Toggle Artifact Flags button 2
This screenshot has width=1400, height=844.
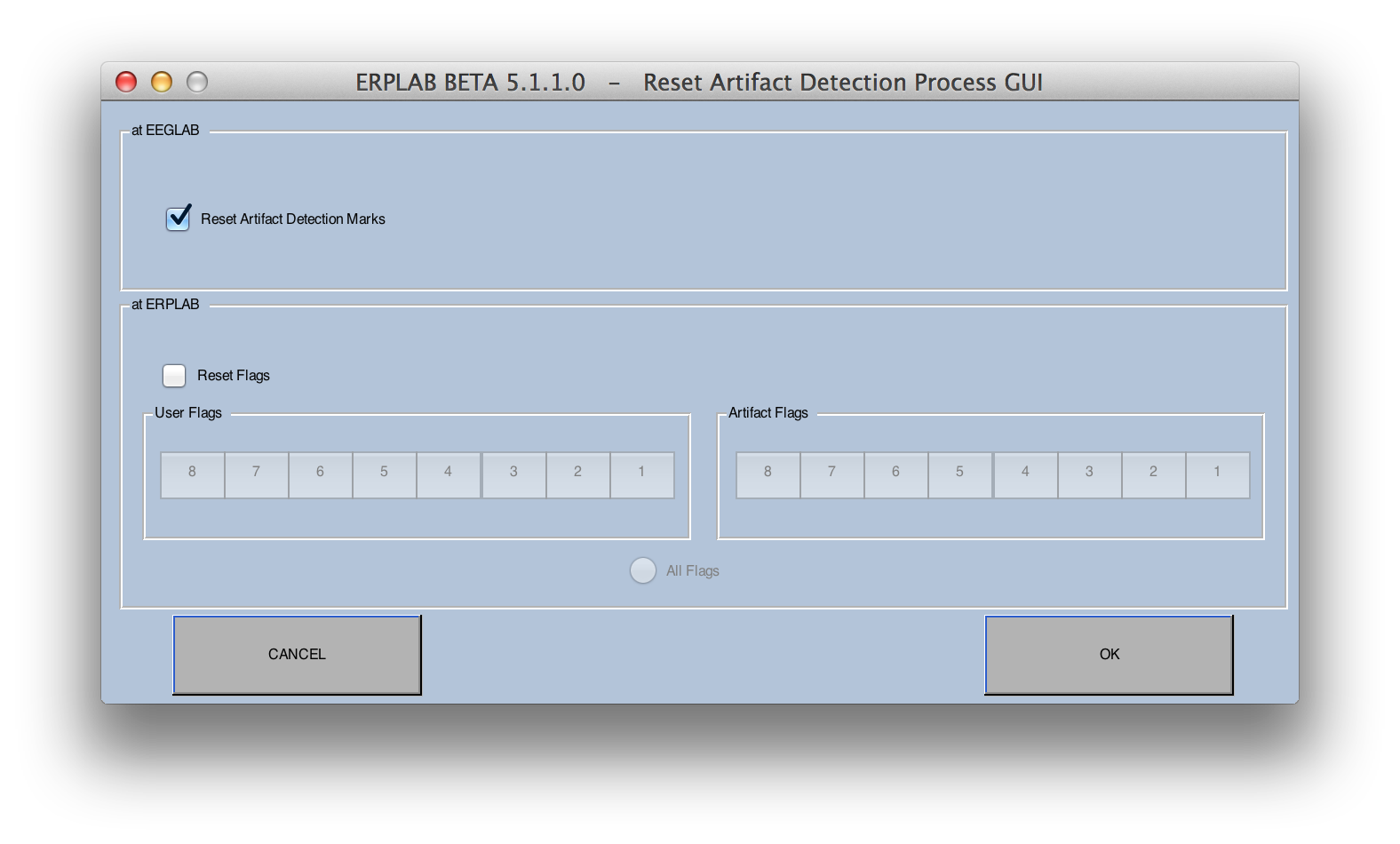click(1154, 475)
